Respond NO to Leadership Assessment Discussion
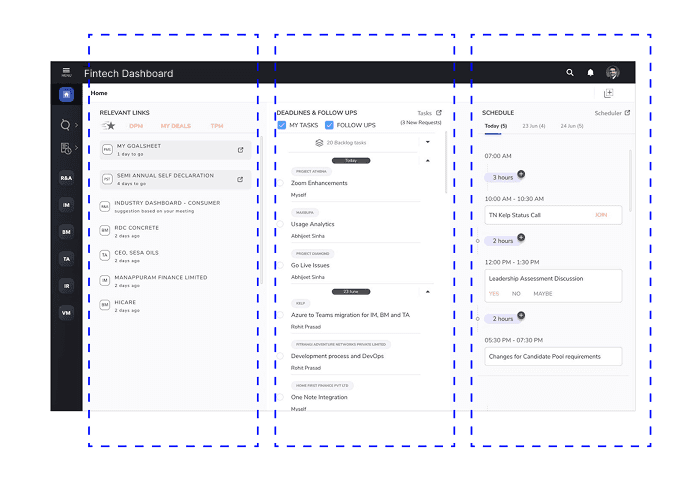691x479 pixels. click(x=516, y=293)
